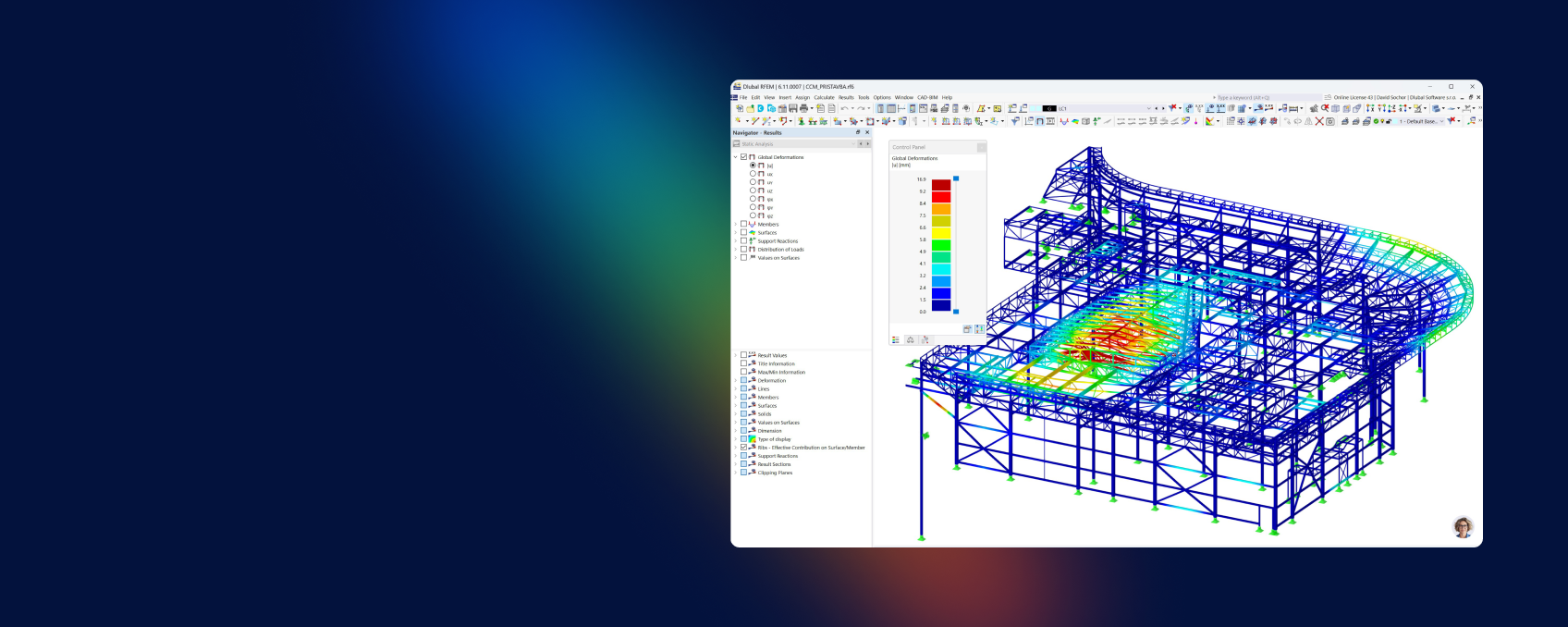Expand the Deformation display node
This screenshot has height=627, width=1568.
[x=736, y=380]
